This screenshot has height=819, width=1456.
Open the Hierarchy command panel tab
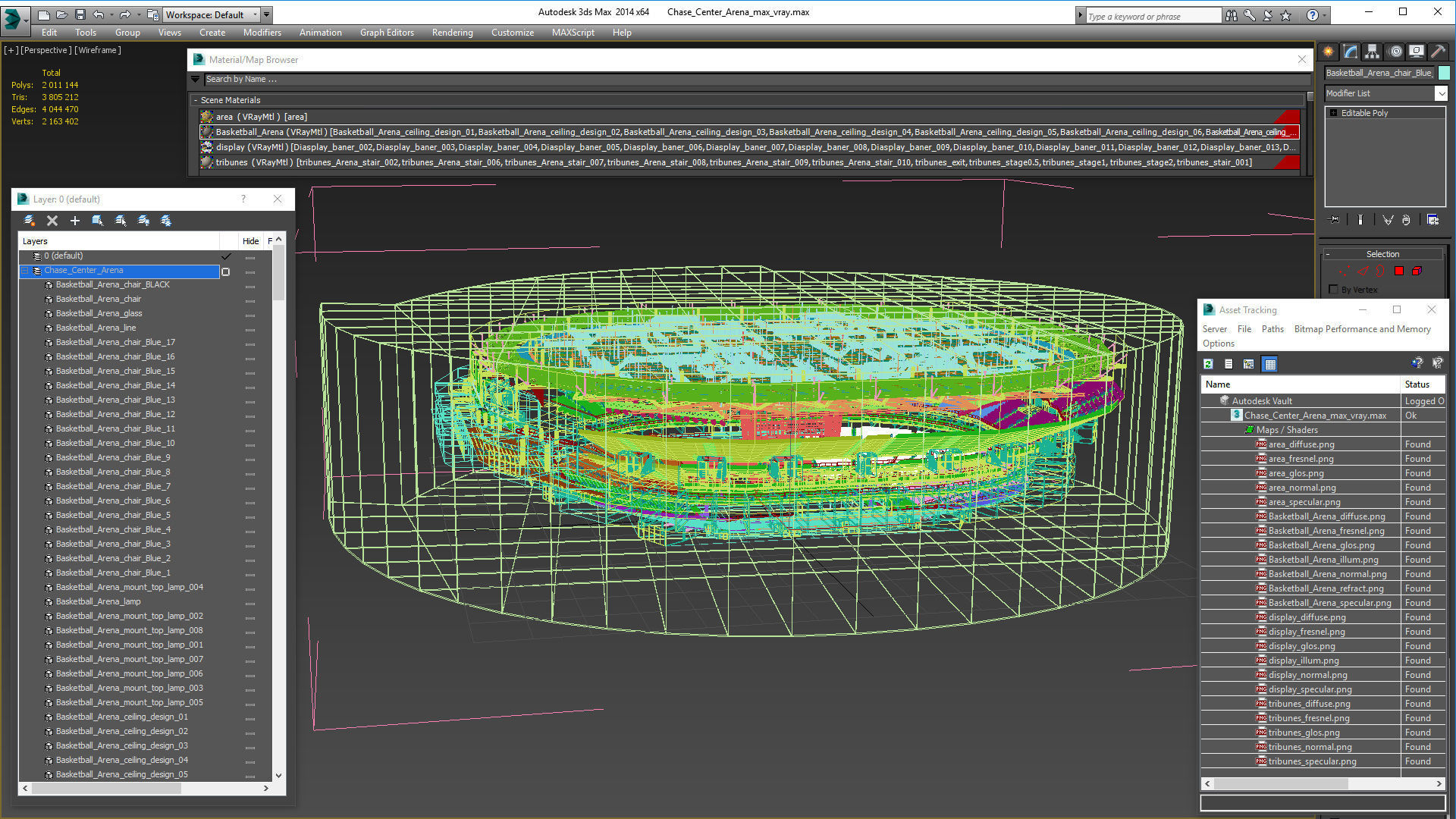click(1372, 52)
